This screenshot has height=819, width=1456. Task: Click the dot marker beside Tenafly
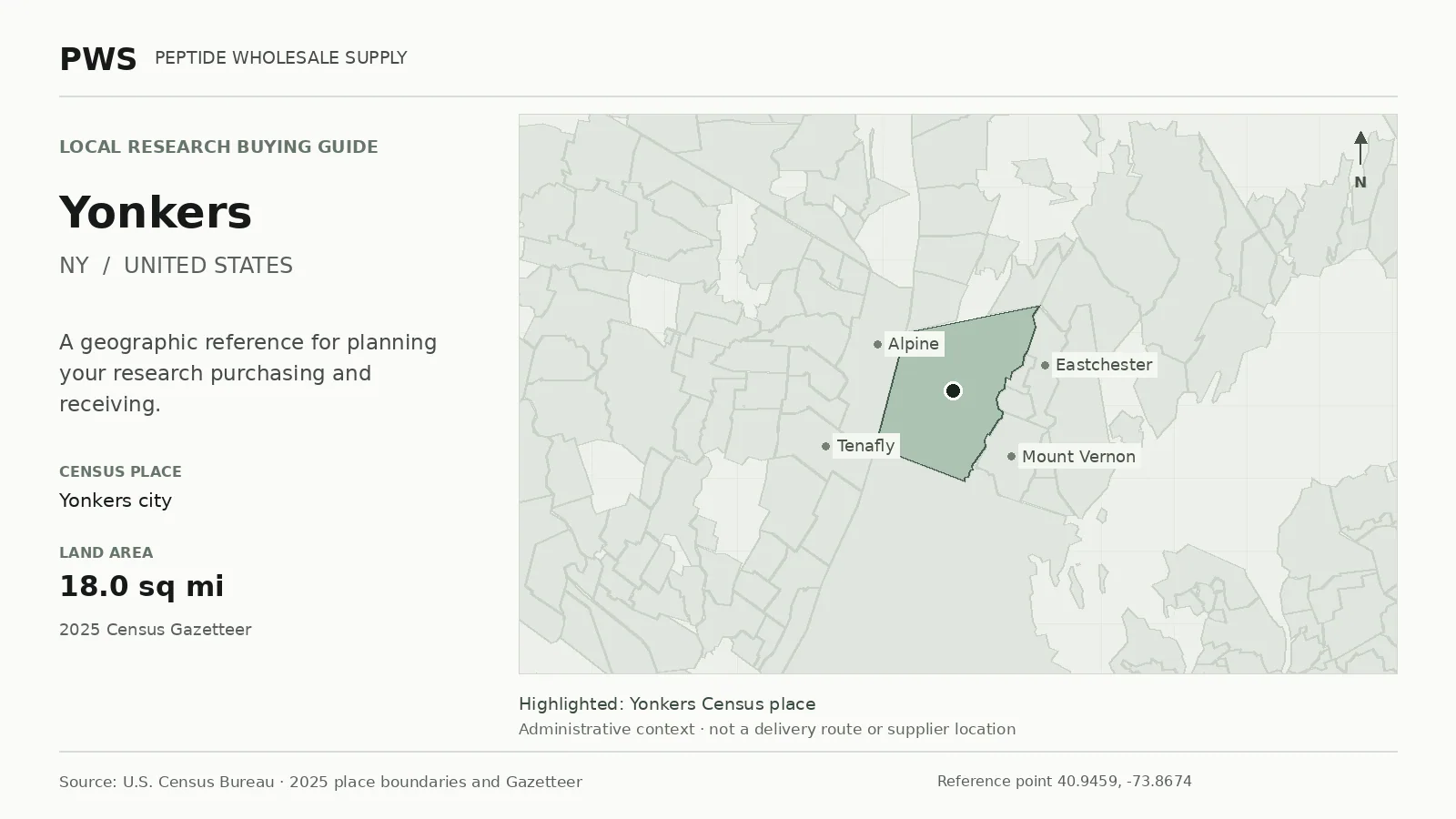click(x=825, y=446)
